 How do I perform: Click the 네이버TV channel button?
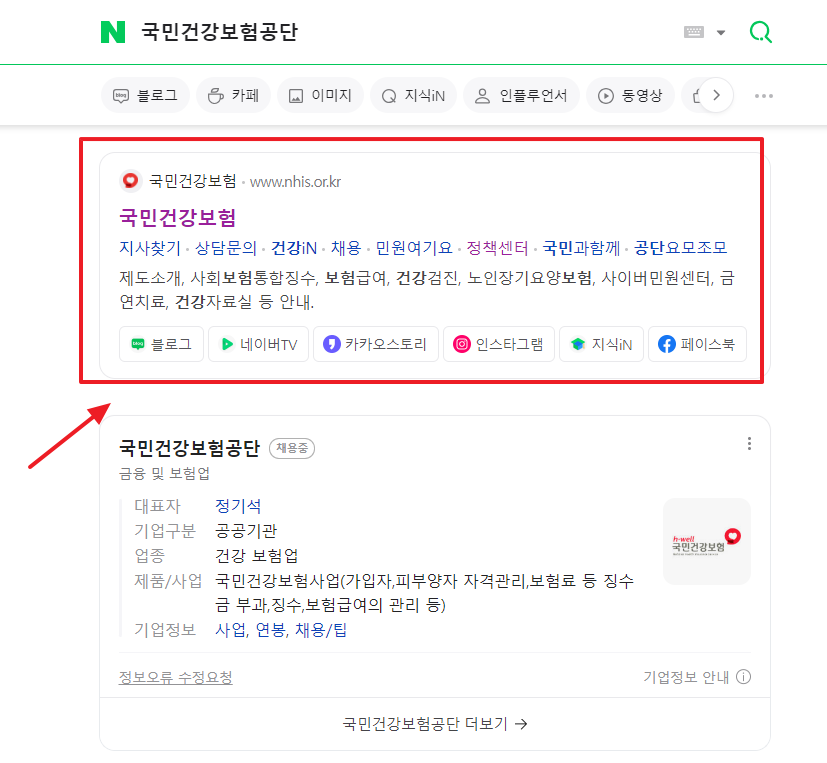(258, 344)
